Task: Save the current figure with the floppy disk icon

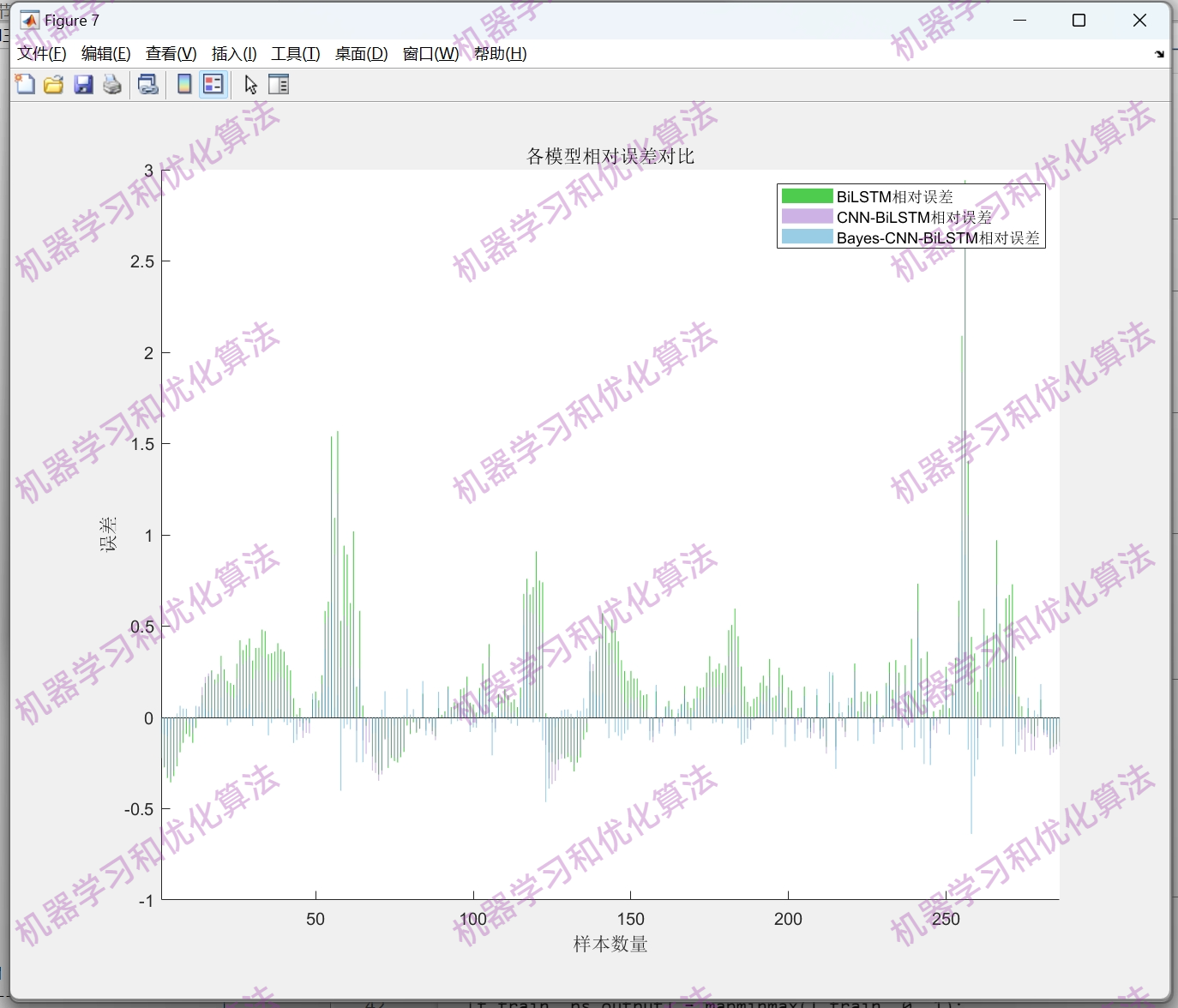Action: point(82,84)
